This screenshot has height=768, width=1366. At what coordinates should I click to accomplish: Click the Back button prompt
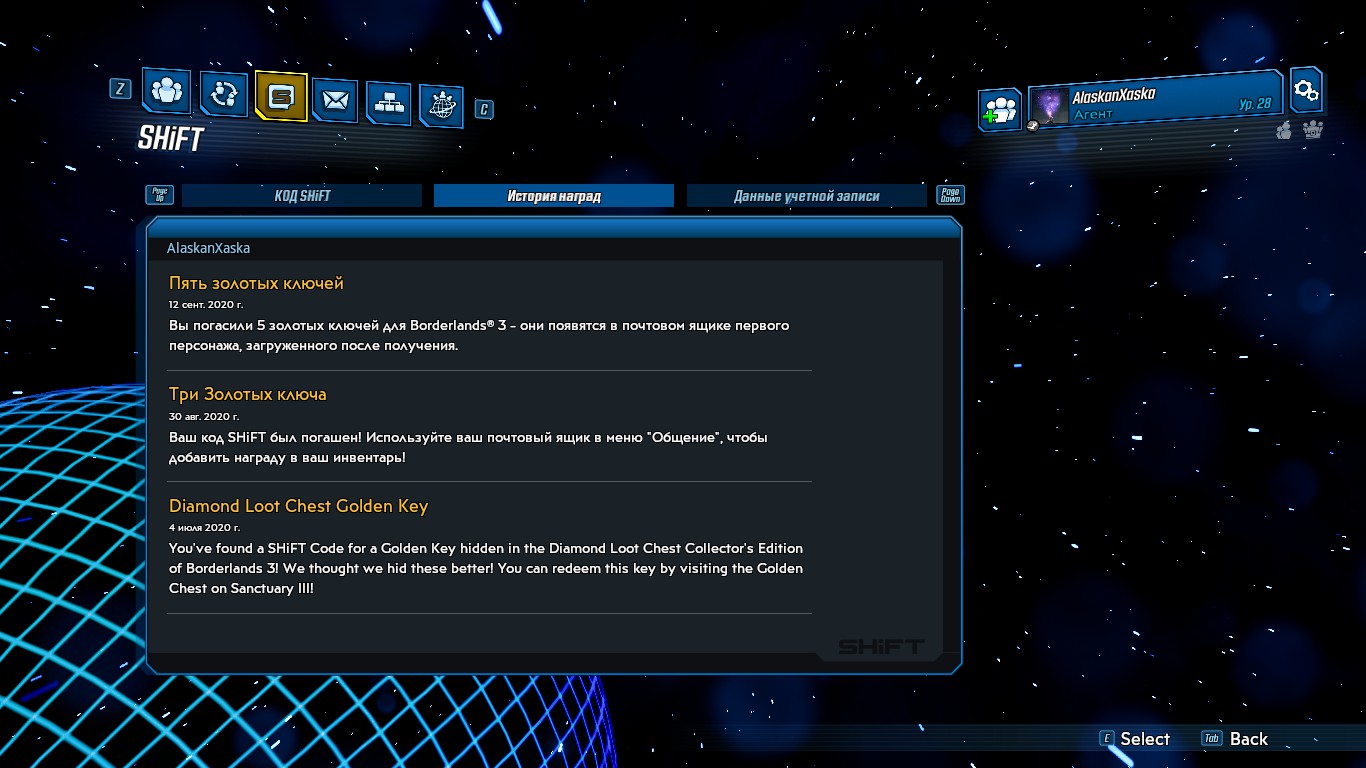(x=1235, y=739)
